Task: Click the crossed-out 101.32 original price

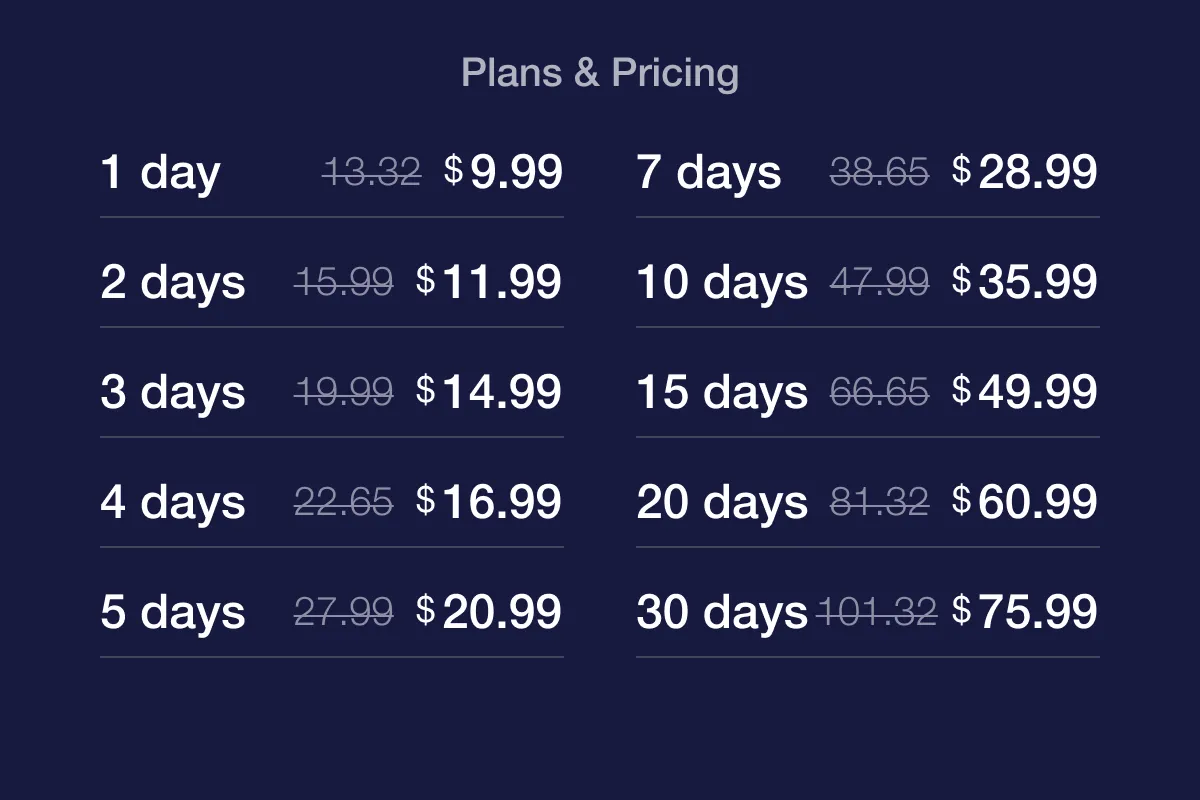Action: pos(877,611)
